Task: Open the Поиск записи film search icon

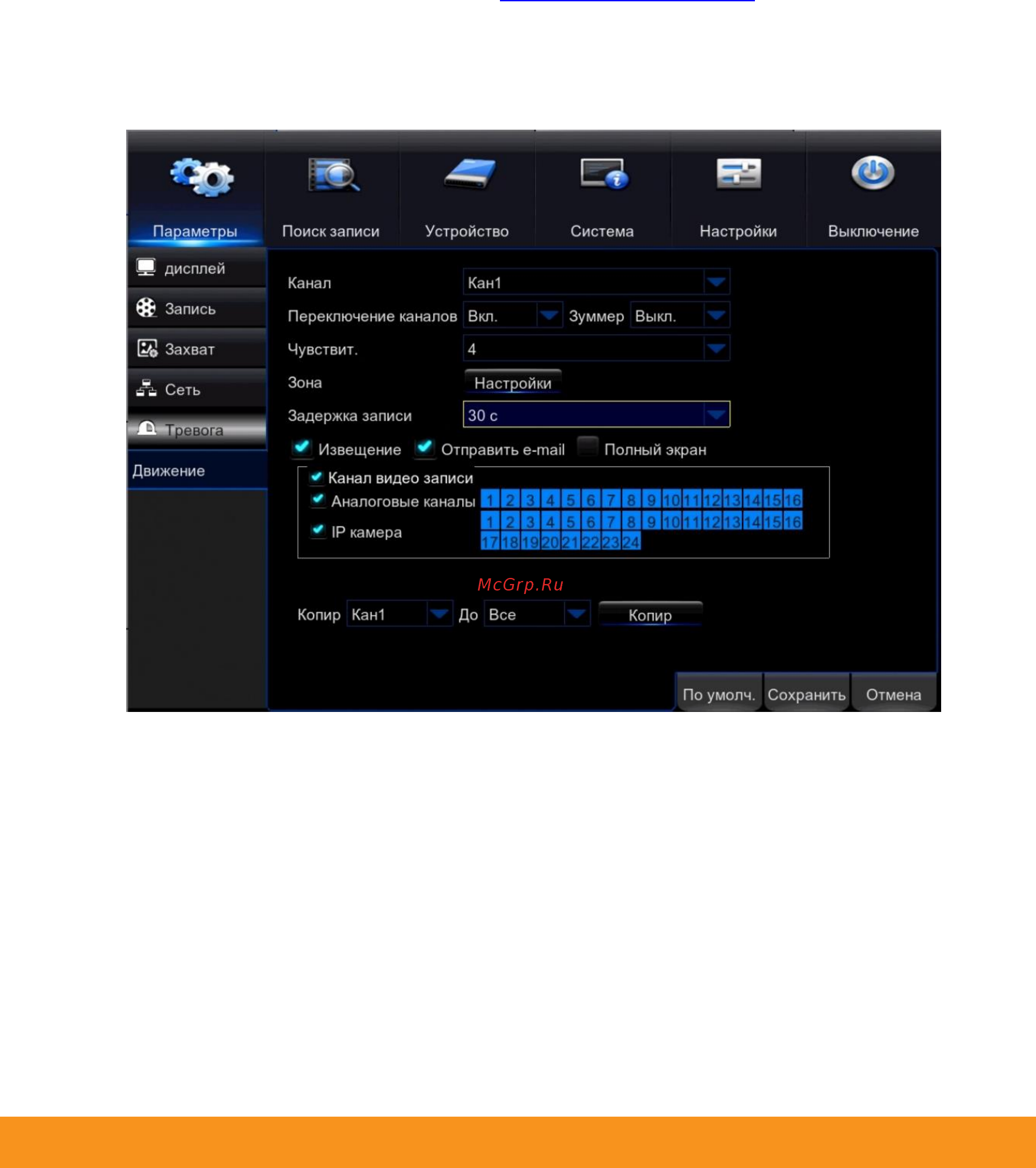Action: (x=333, y=174)
